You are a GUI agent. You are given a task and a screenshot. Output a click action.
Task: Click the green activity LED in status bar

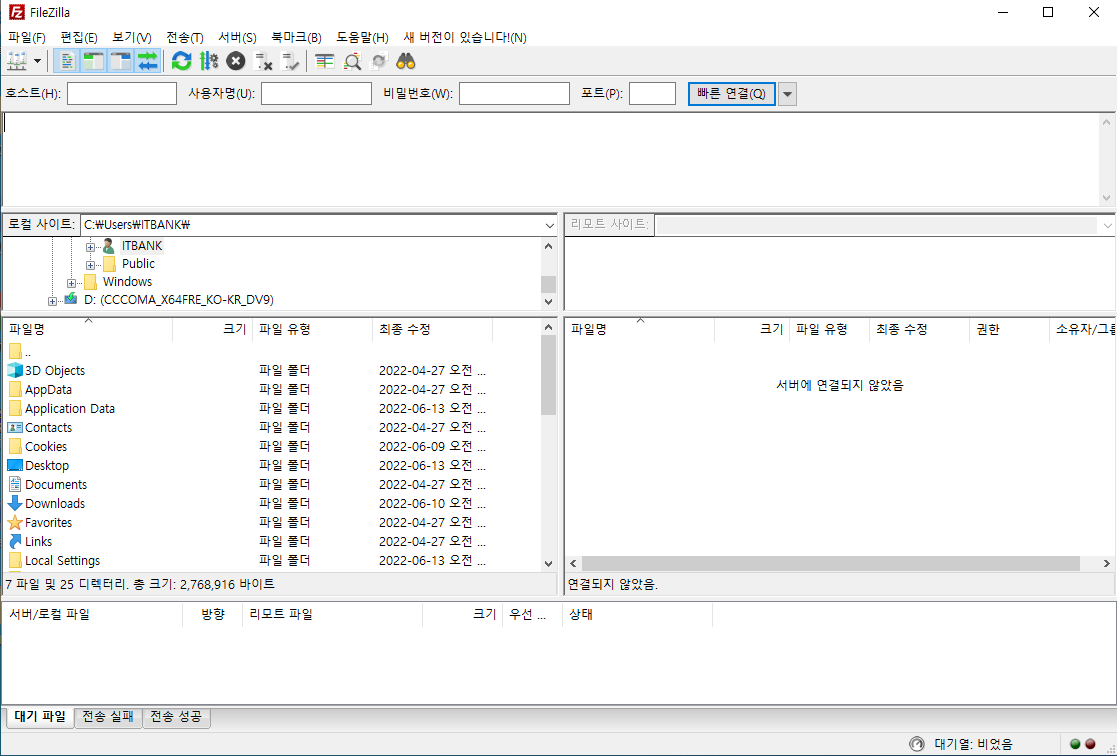coord(1076,744)
